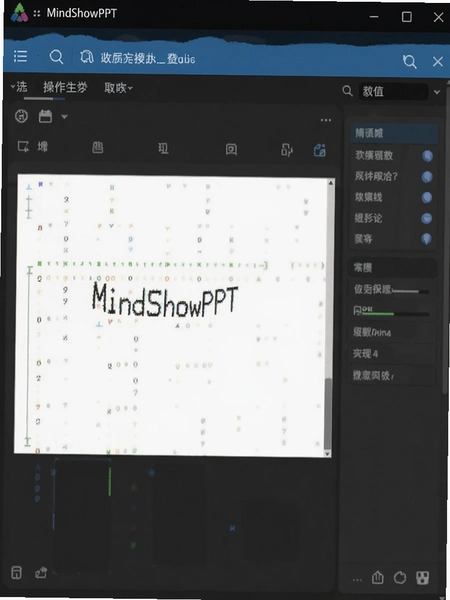Maximize the MindShowPPT window
The height and width of the screenshot is (600, 450).
[407, 16]
